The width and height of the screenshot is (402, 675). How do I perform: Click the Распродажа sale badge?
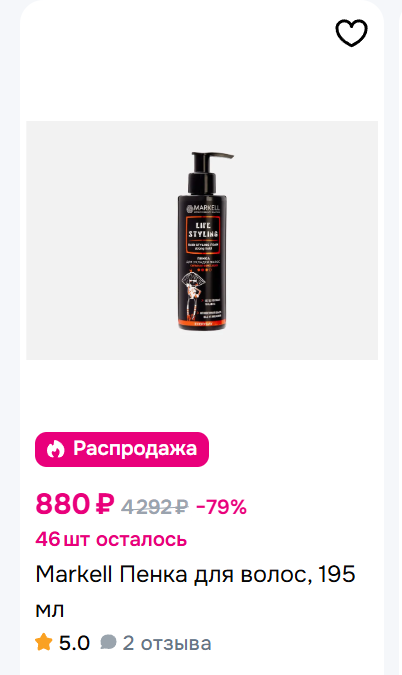point(122,449)
